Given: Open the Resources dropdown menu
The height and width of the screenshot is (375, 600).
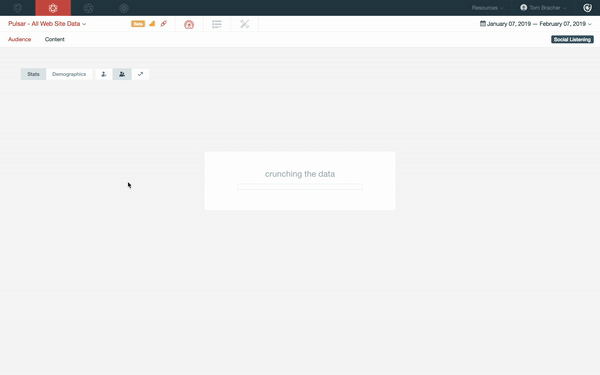Looking at the screenshot, I should pos(487,8).
